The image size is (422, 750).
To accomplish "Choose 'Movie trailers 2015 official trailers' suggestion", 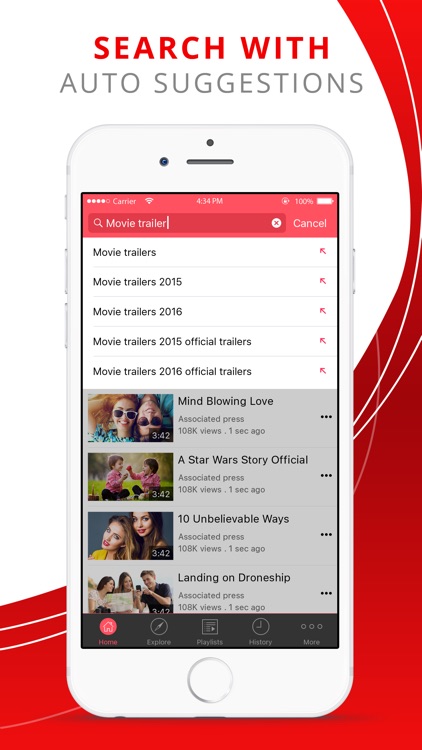I will [x=210, y=342].
